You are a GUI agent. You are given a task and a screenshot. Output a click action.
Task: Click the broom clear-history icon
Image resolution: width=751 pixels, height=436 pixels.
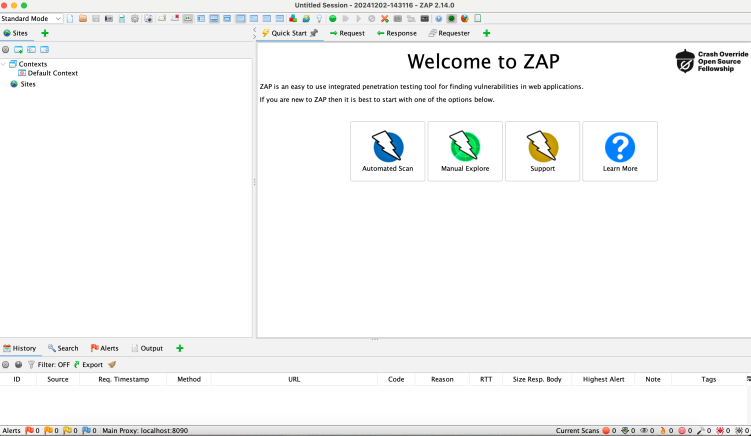[112, 365]
